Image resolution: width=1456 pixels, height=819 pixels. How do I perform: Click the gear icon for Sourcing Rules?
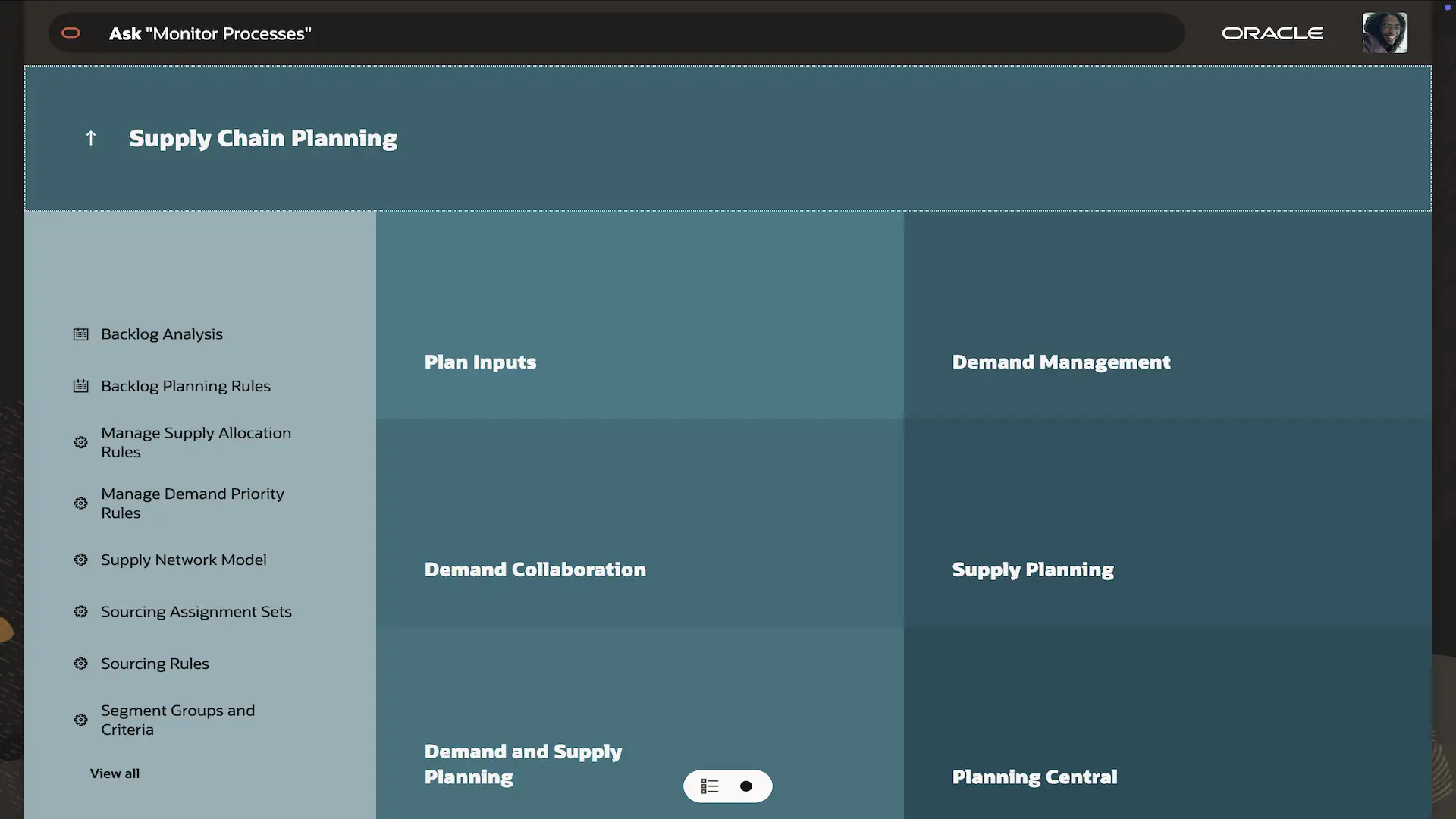coord(80,664)
